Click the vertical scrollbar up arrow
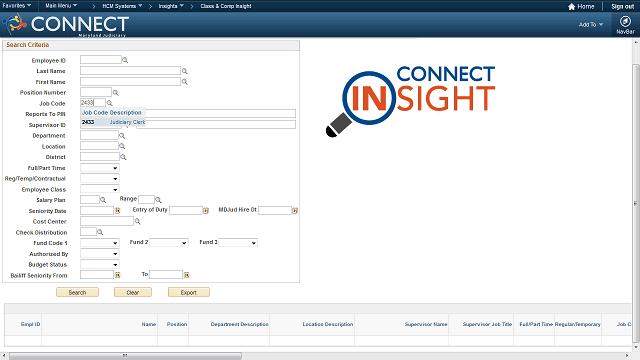Screen dimensions: 640x360 pyautogui.click(x=636, y=42)
